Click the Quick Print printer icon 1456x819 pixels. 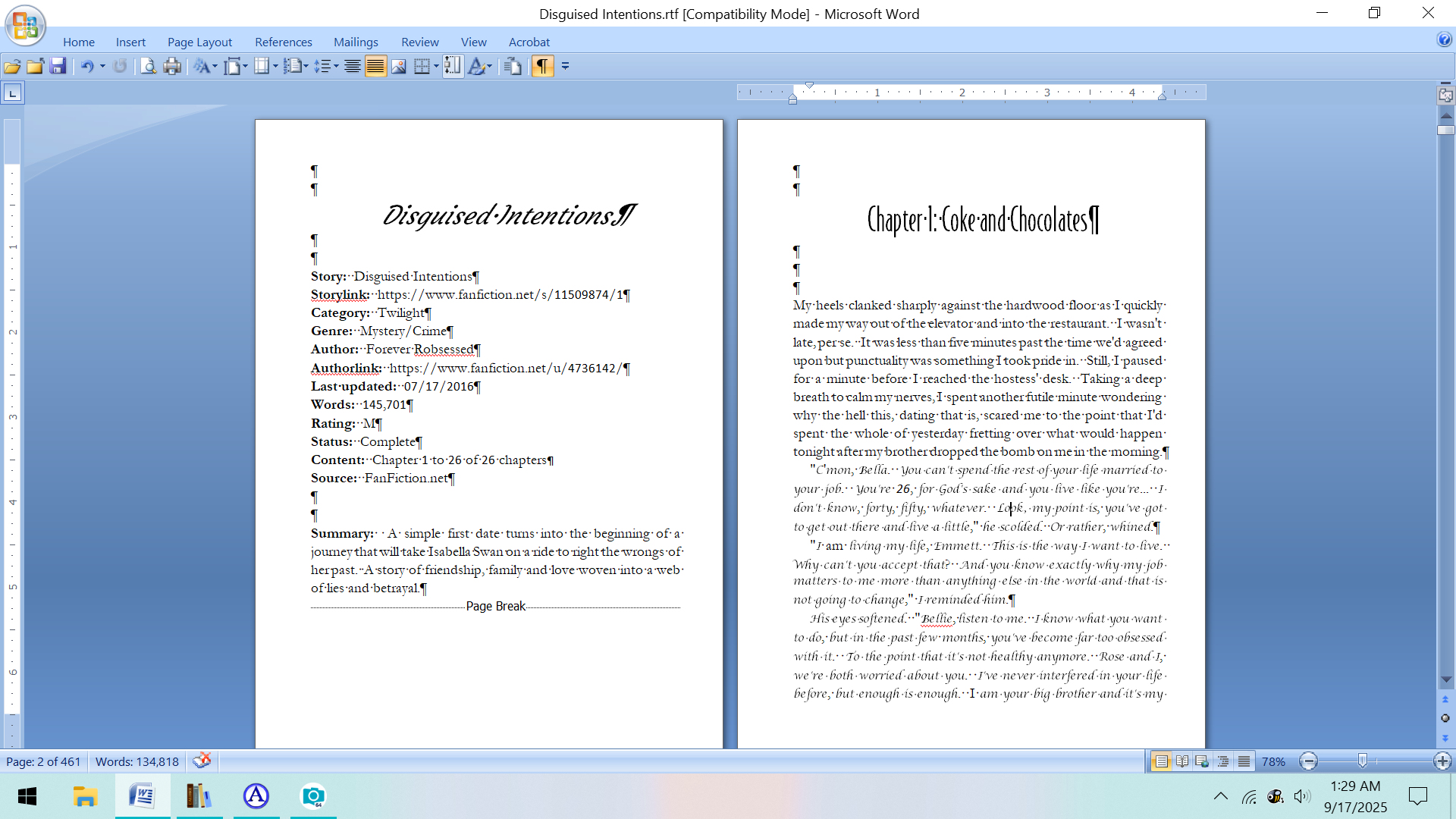click(172, 67)
